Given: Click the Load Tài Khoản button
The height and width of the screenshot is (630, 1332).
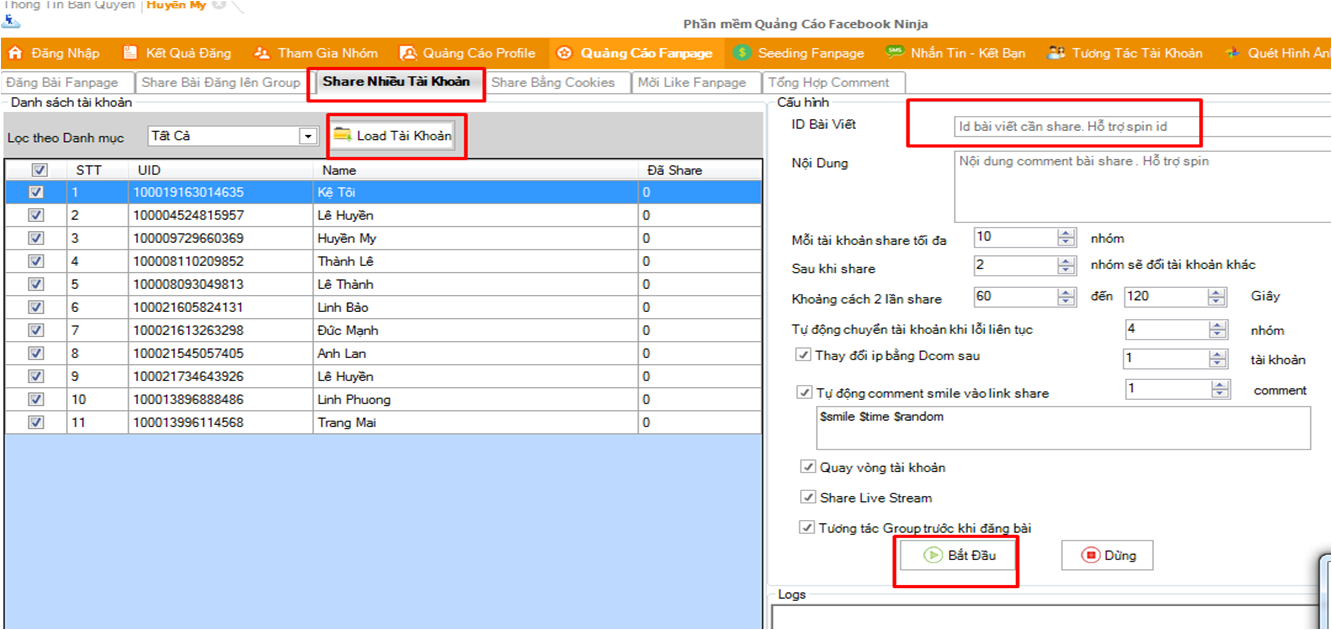Looking at the screenshot, I should [x=394, y=136].
